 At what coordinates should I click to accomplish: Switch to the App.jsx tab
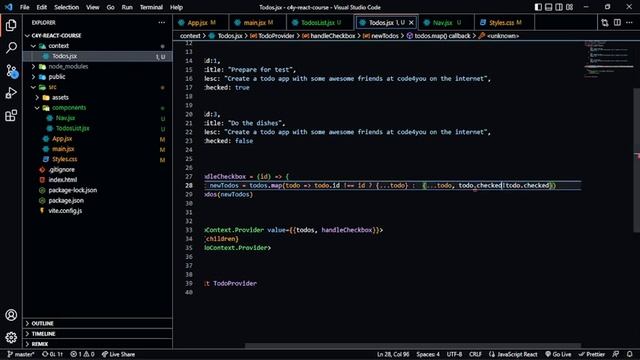pyautogui.click(x=201, y=23)
